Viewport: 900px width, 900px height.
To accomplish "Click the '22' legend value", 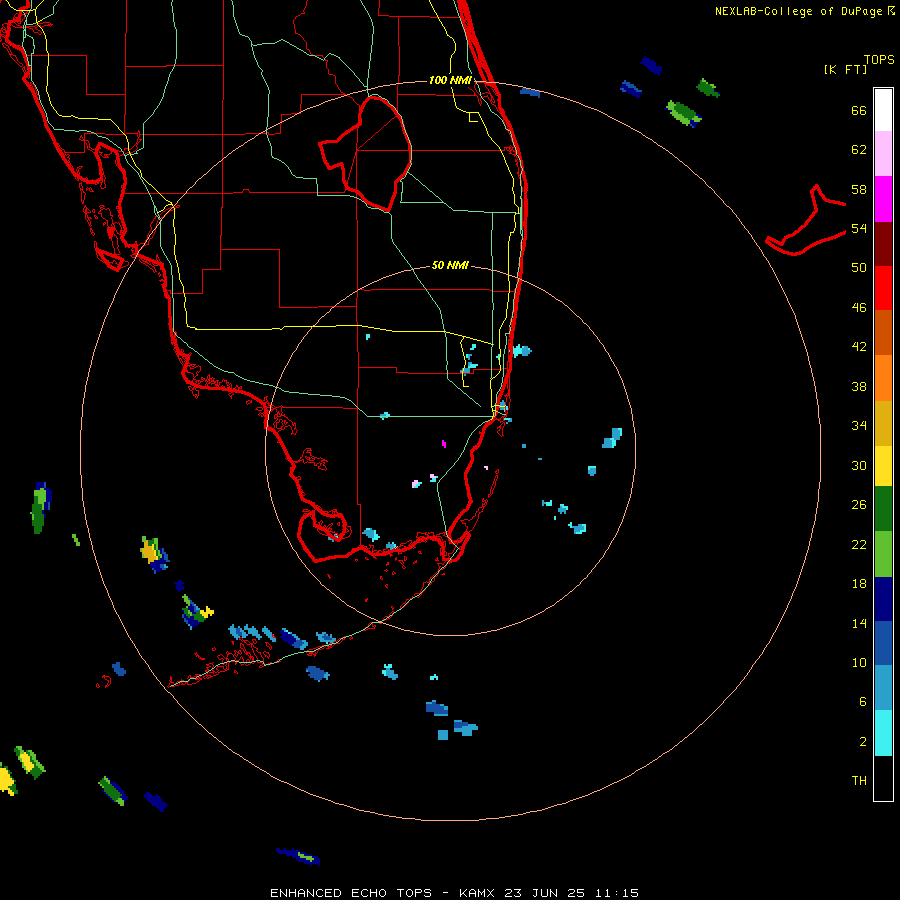I will pos(859,544).
